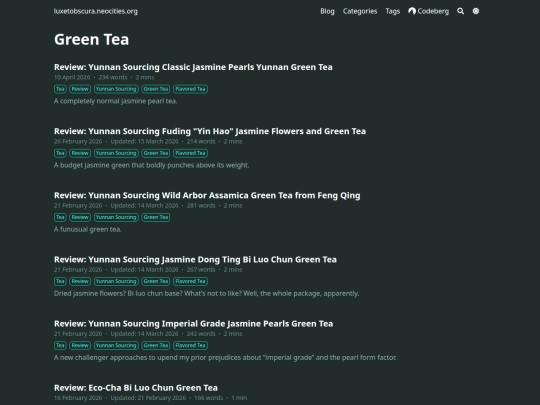Click Review tag under Jasmine Dong Ting review

[80, 281]
